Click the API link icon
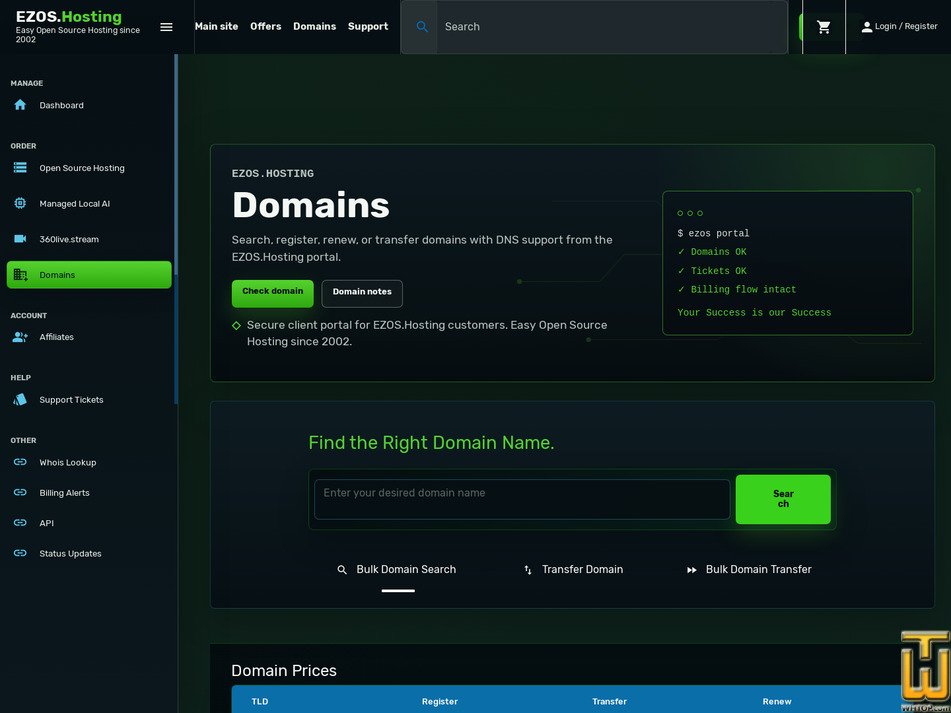951x713 pixels. [x=20, y=523]
